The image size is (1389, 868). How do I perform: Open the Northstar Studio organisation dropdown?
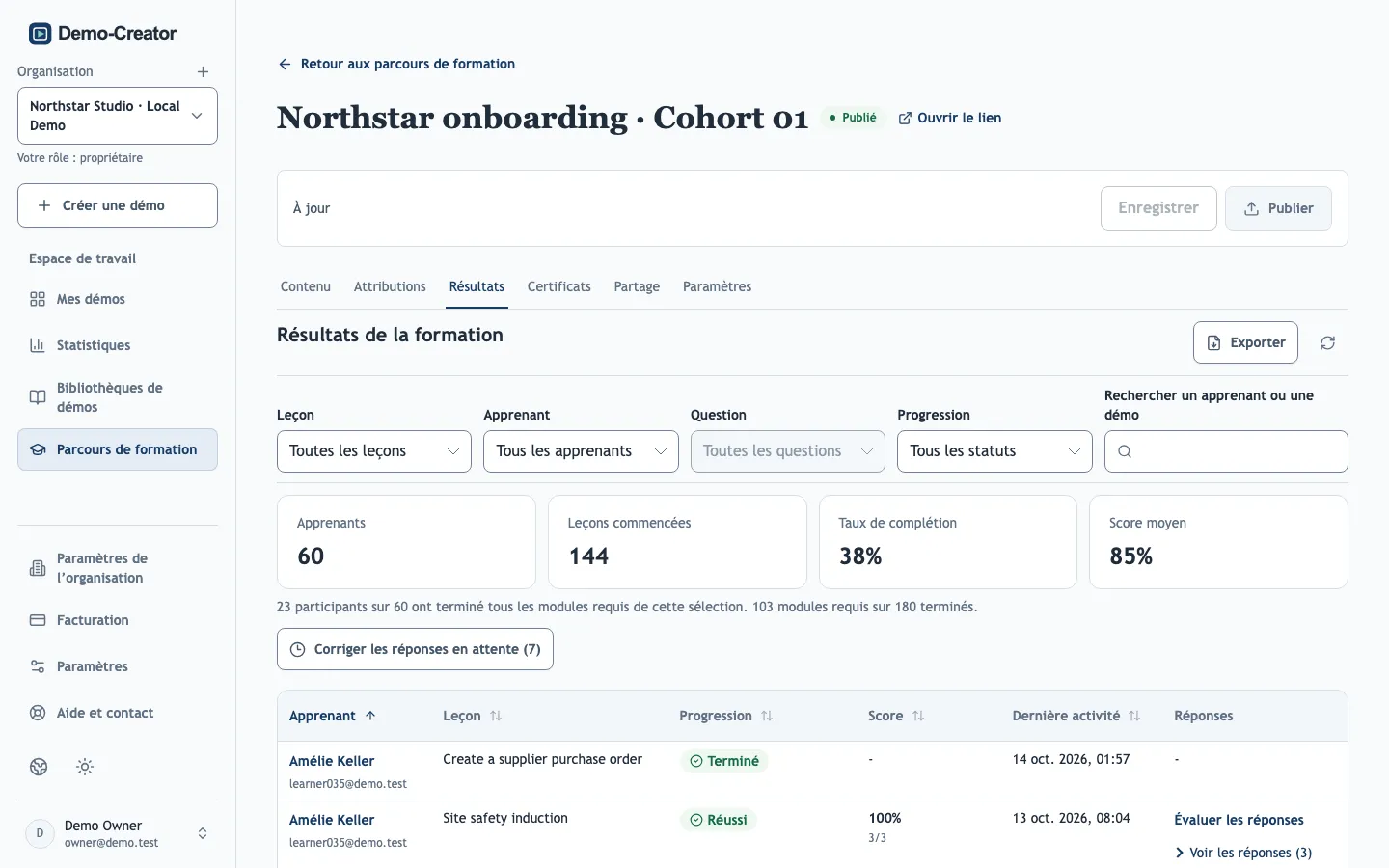[x=118, y=116]
